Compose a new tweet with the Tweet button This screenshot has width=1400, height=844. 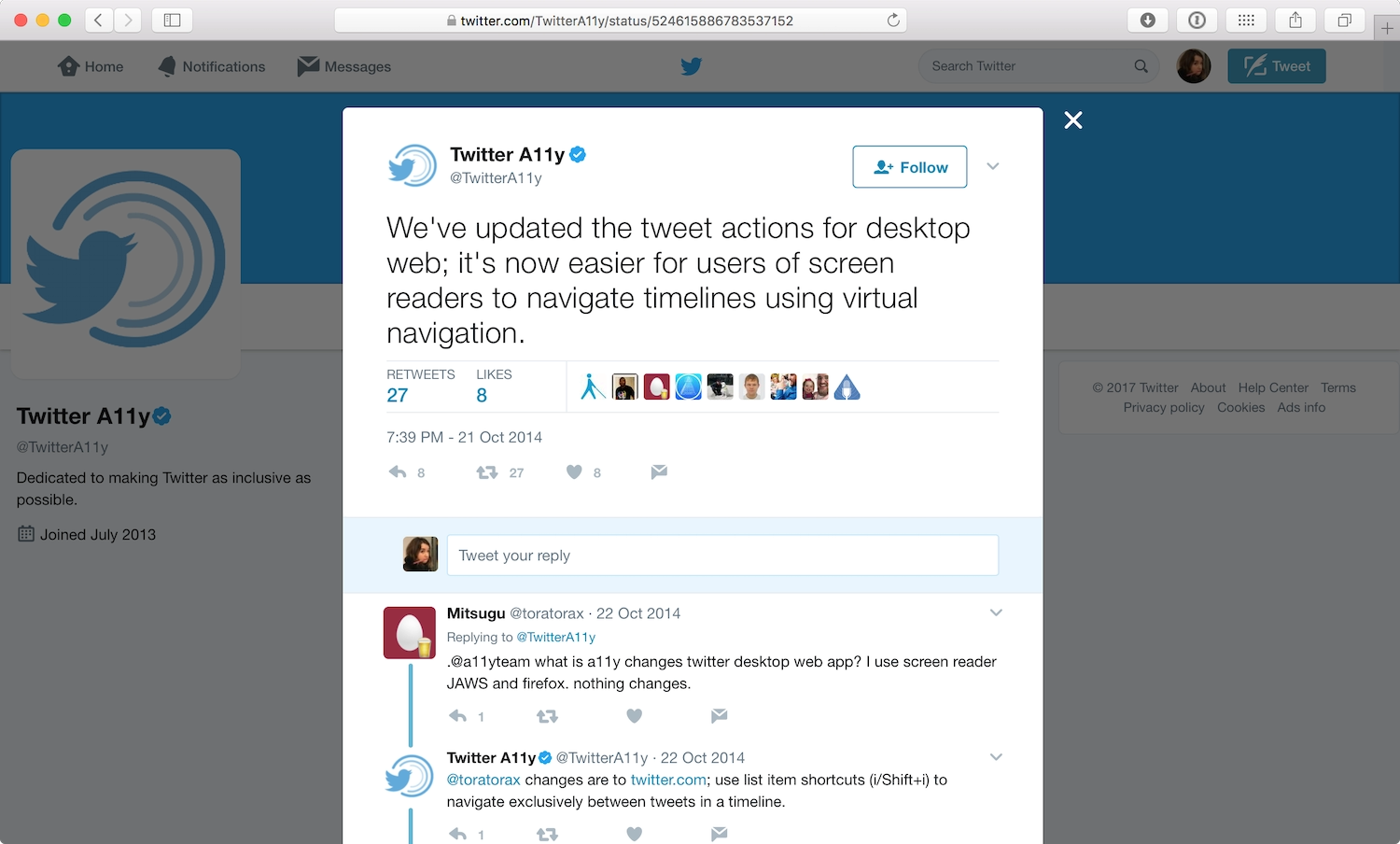[x=1276, y=65]
